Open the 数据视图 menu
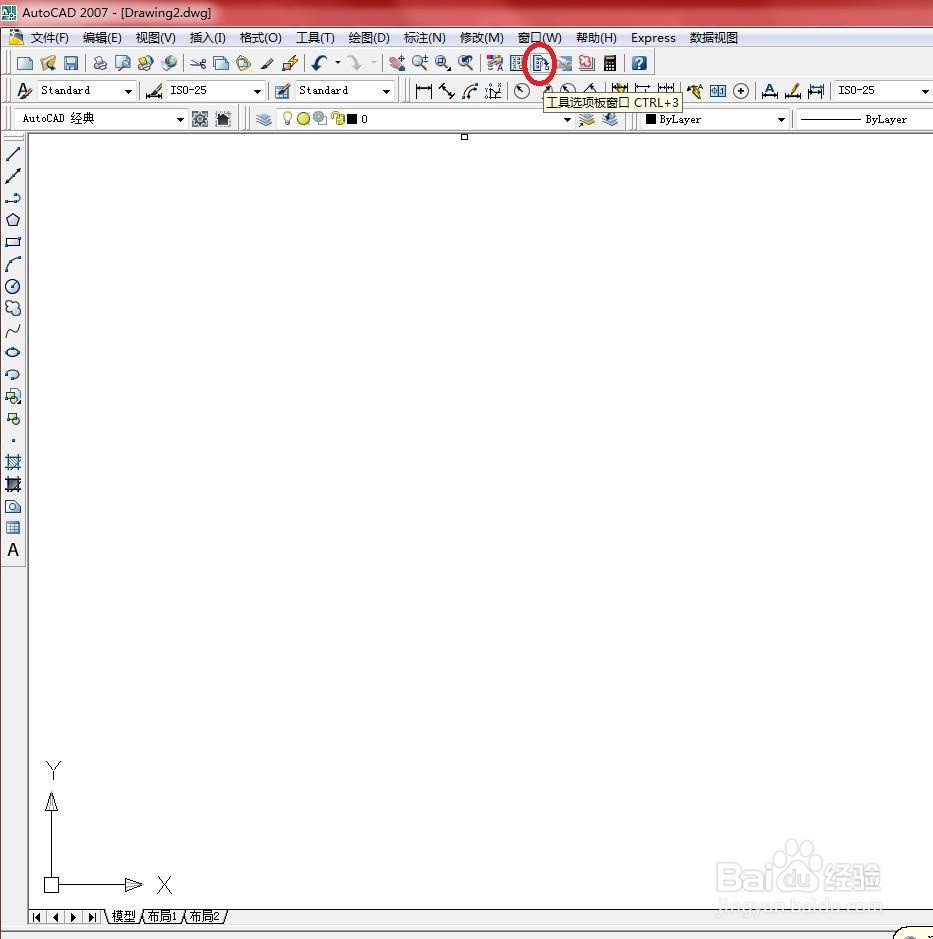 713,38
